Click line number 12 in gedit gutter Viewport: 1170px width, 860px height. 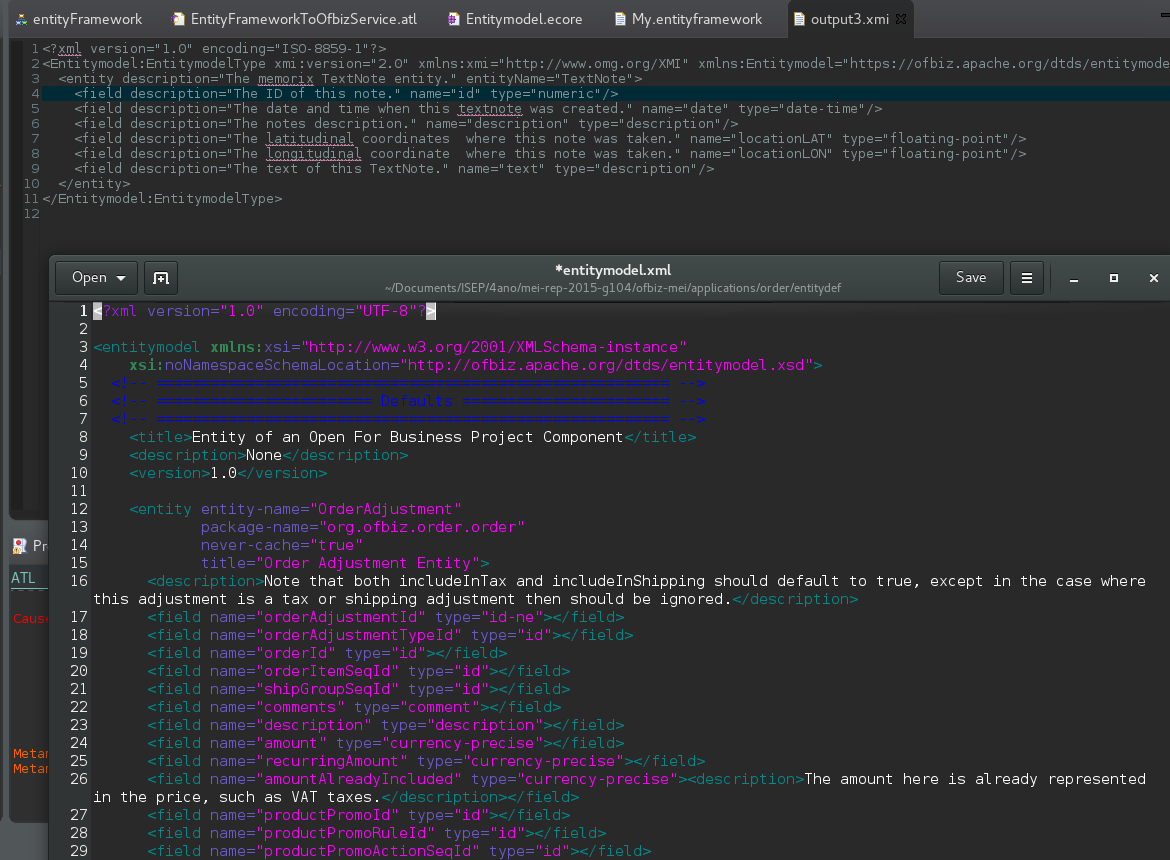[x=79, y=509]
